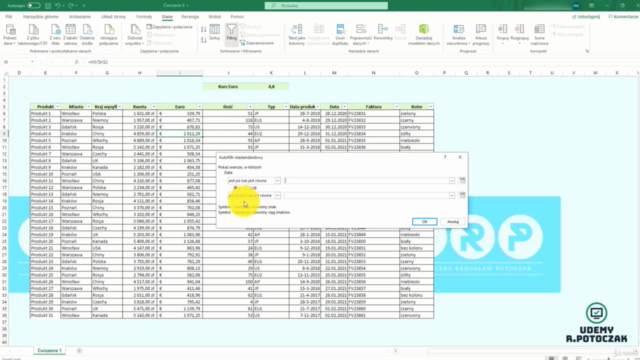Select Kurs Euro value cell 4,8
Screen dimensions: 640x360
coord(271,87)
